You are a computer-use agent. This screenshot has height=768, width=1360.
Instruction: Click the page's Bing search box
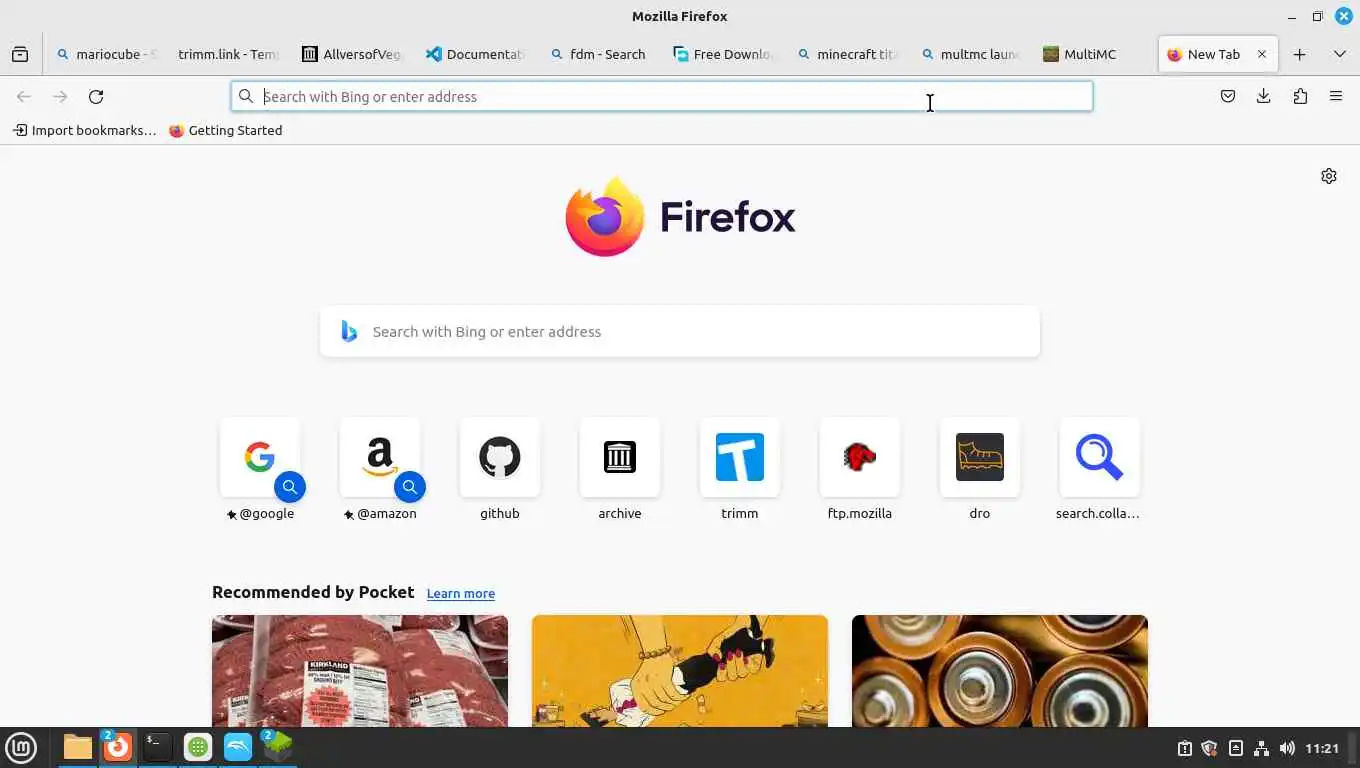point(680,332)
